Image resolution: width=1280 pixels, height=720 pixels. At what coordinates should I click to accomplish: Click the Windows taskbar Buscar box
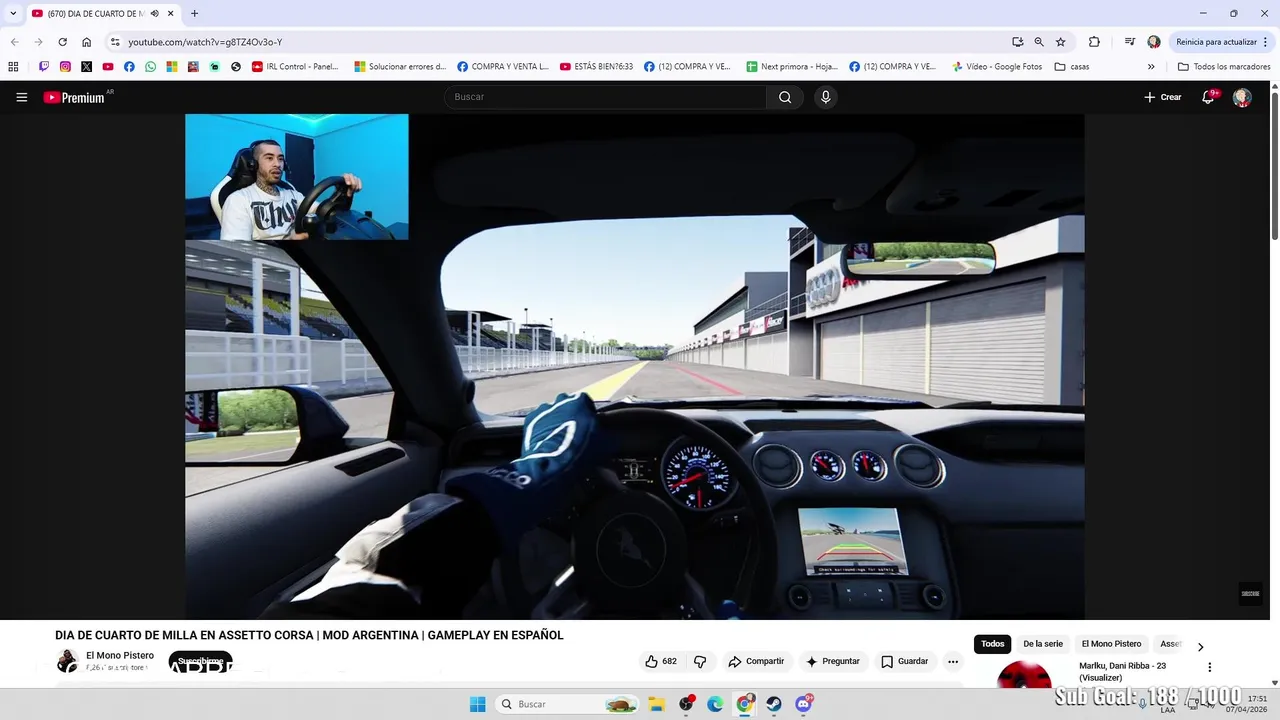[x=567, y=704]
